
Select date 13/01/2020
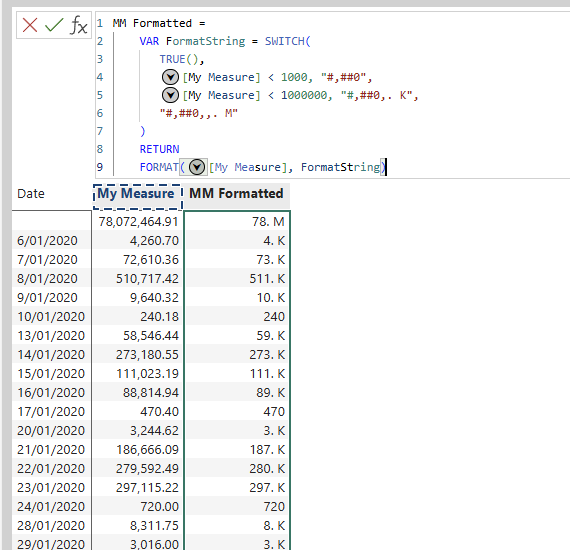(x=51, y=335)
